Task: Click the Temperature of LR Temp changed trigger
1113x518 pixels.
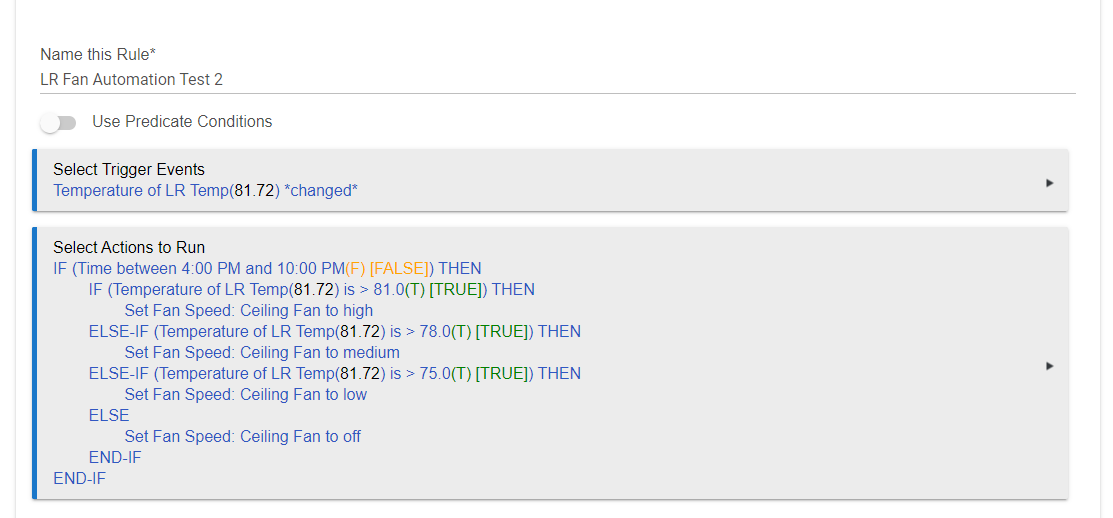Action: pos(205,191)
